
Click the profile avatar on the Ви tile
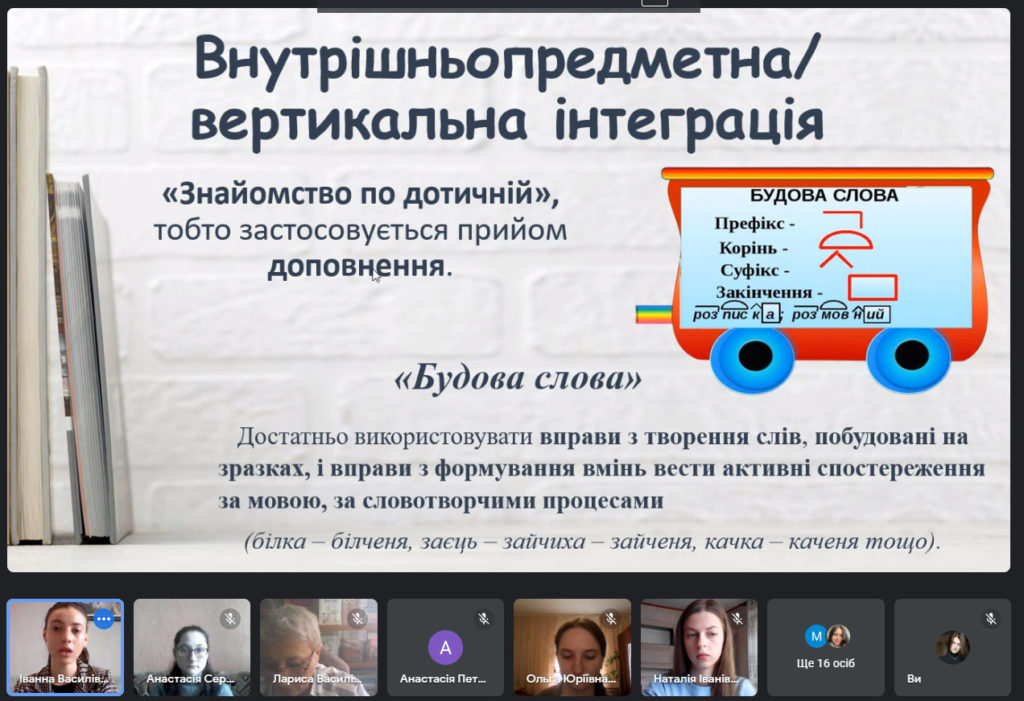[953, 647]
